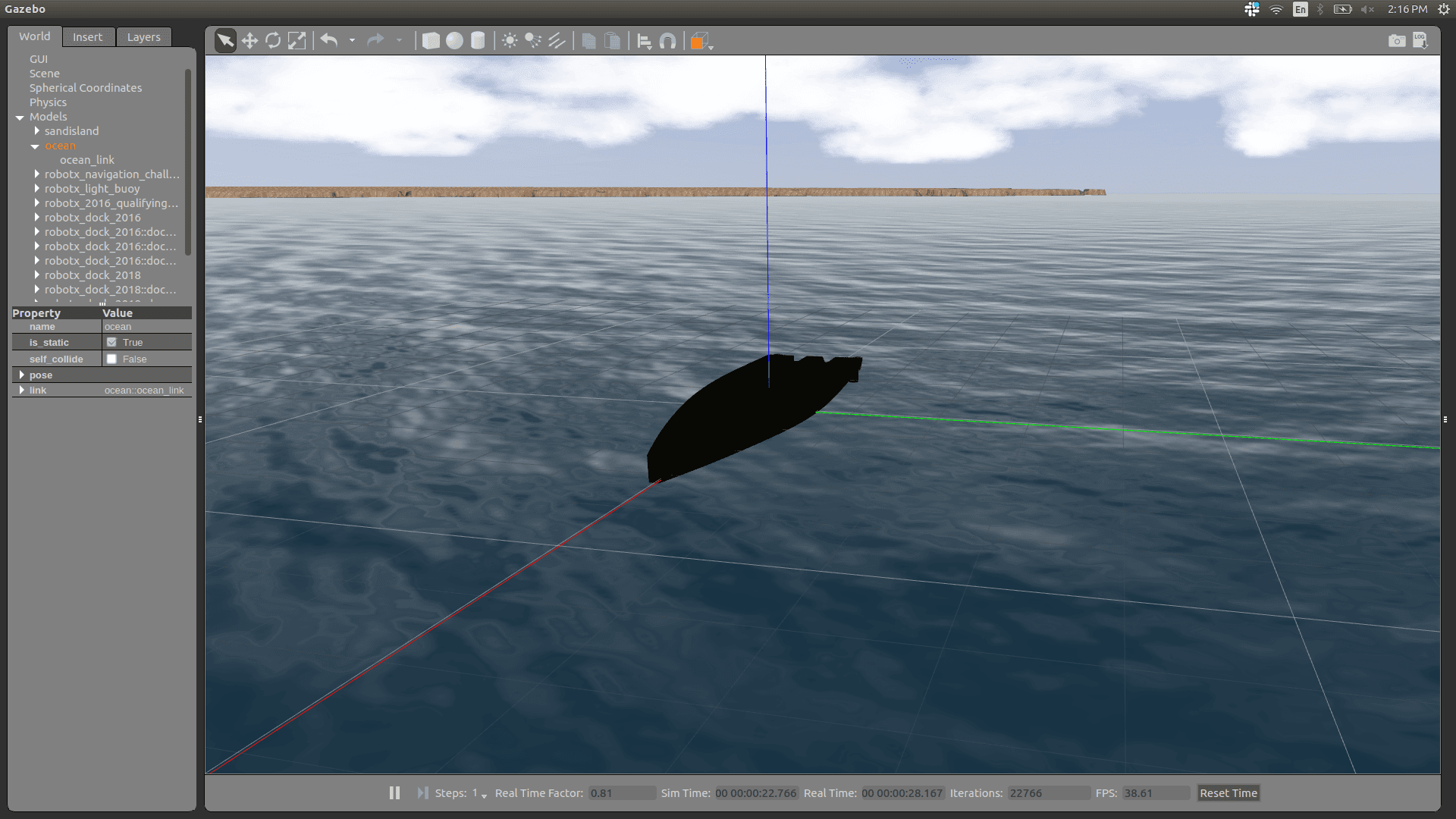
Task: Click the Reset Time button
Action: pos(1228,793)
